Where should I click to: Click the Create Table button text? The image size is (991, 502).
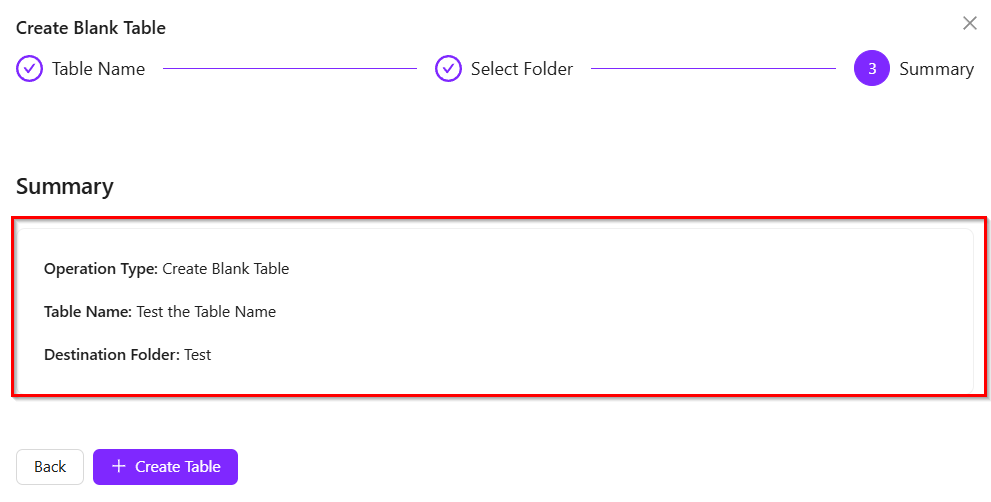pos(178,467)
